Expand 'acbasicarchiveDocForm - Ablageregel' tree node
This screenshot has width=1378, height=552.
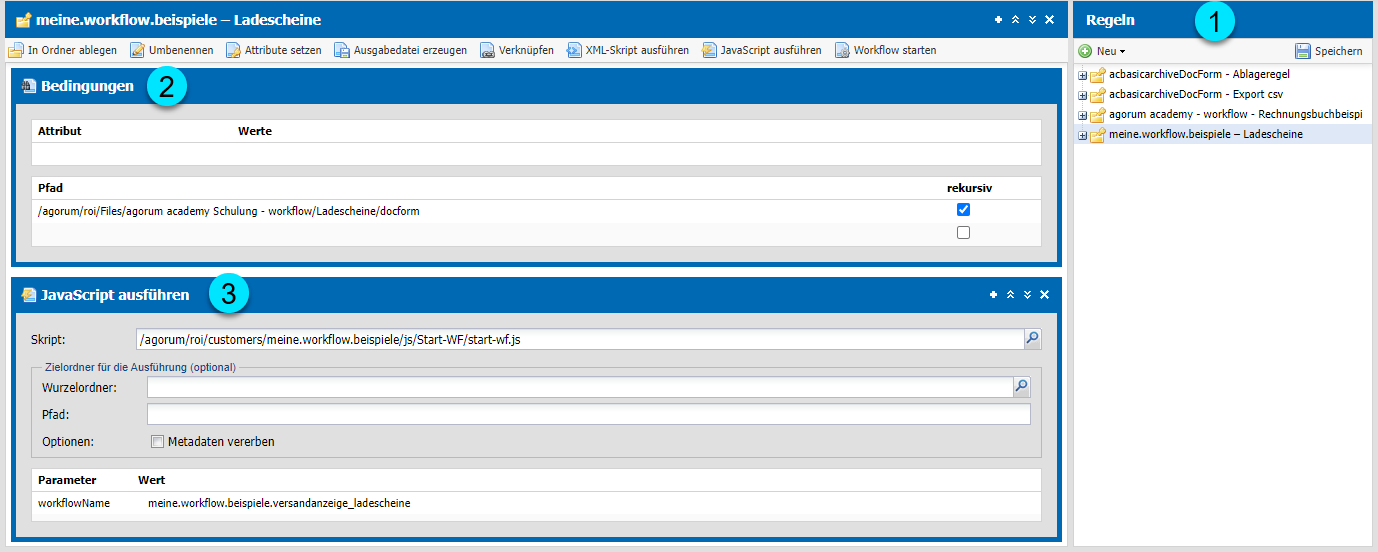[x=1082, y=75]
